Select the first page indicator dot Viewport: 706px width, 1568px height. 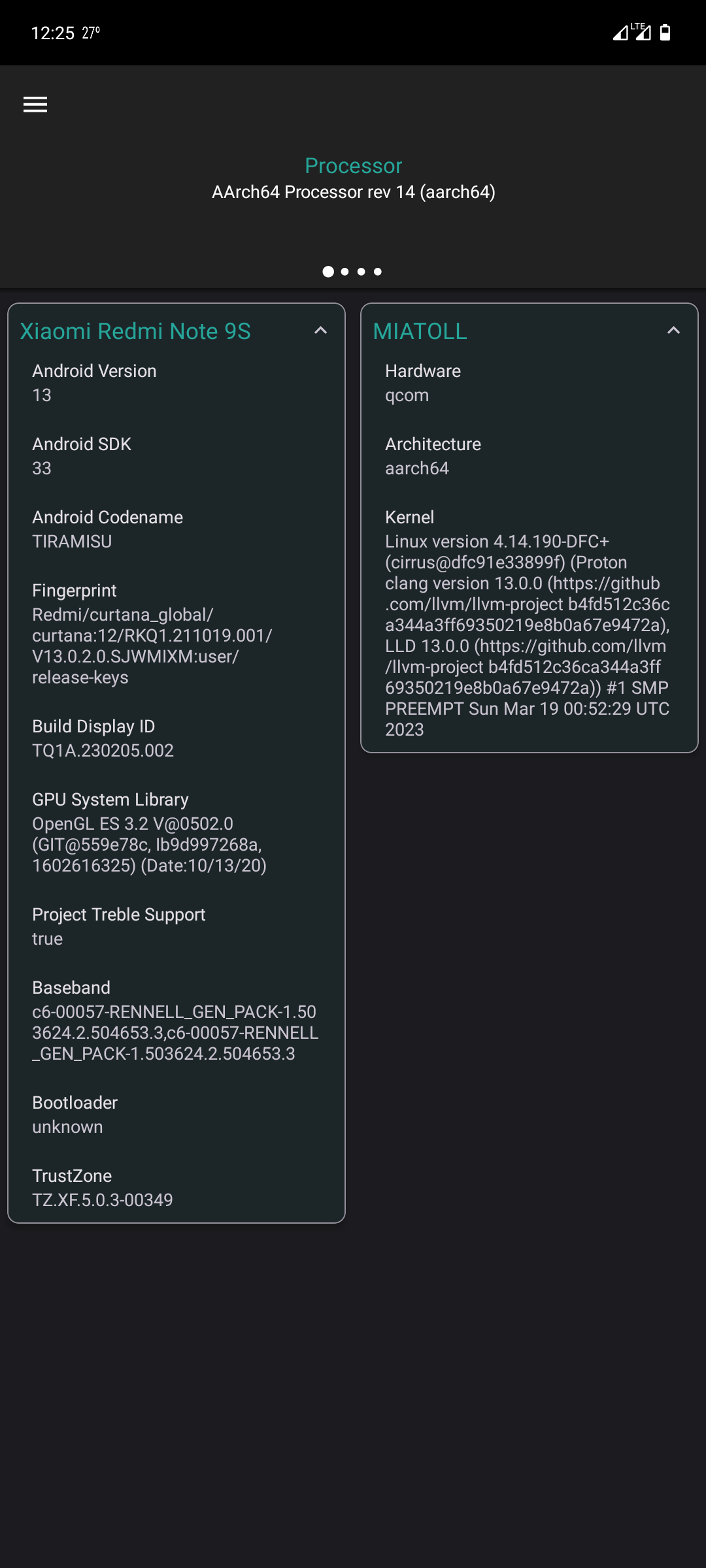point(328,272)
